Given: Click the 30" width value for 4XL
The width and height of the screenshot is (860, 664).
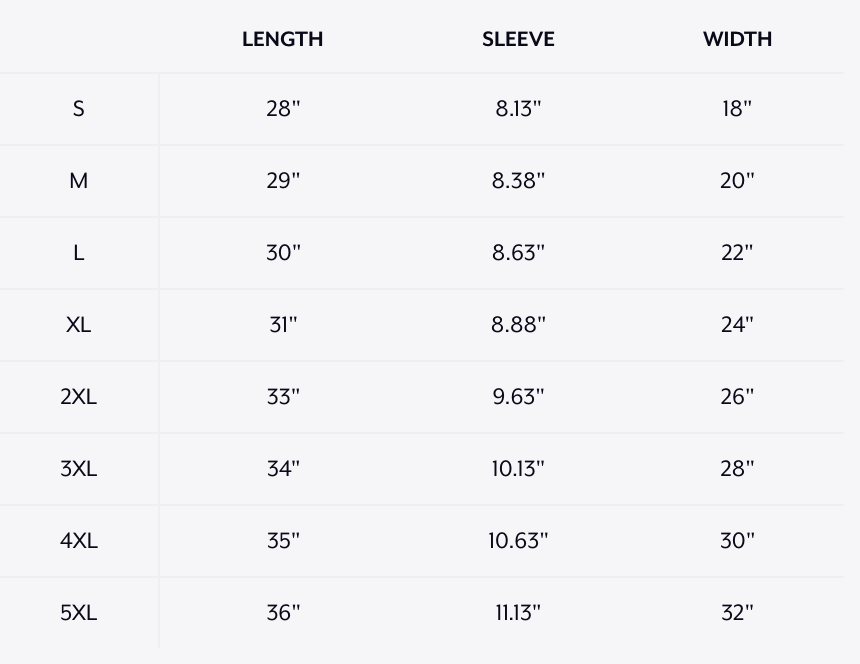Looking at the screenshot, I should click(x=737, y=541).
